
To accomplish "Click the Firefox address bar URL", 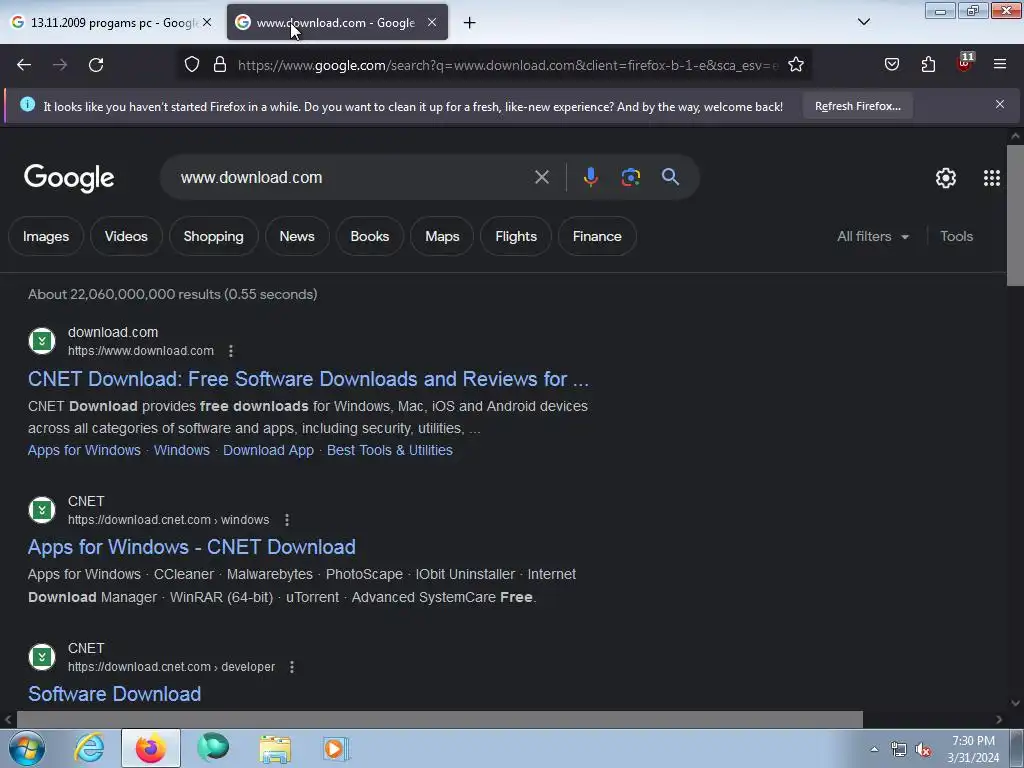I will [x=508, y=65].
